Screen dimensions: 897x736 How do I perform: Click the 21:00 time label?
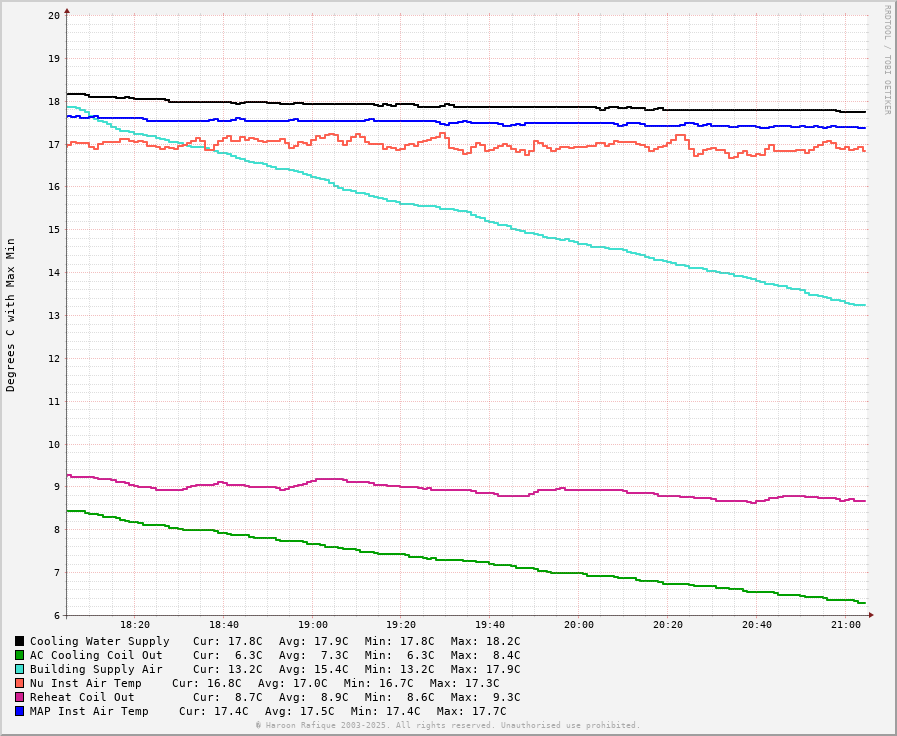coord(845,625)
